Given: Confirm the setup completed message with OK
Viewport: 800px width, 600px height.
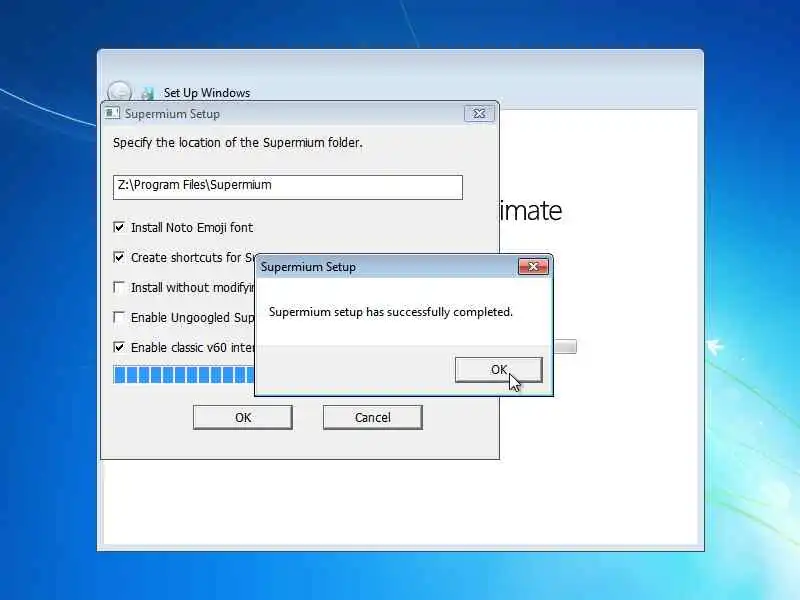Looking at the screenshot, I should click(x=498, y=369).
